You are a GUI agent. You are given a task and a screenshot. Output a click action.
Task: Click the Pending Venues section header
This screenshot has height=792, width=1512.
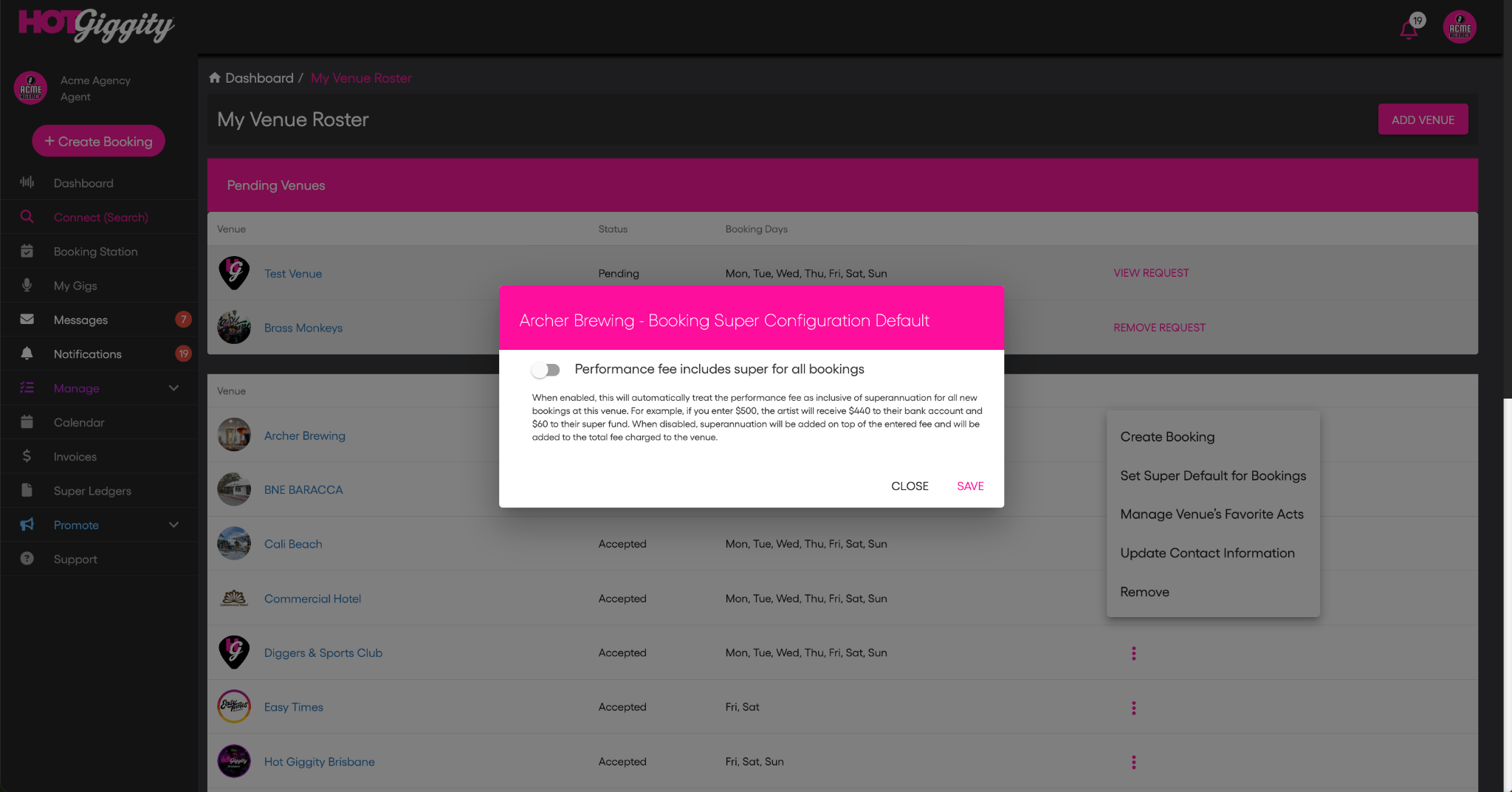[x=842, y=185]
